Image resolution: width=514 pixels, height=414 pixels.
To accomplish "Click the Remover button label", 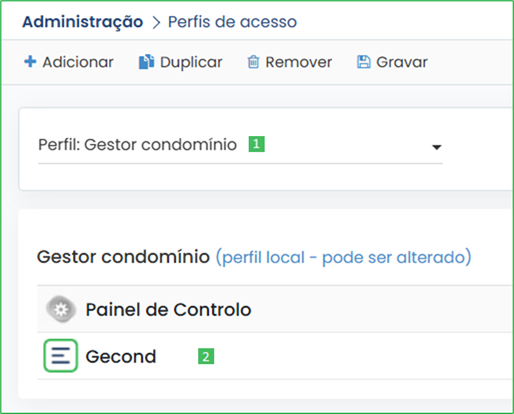I will click(x=299, y=62).
